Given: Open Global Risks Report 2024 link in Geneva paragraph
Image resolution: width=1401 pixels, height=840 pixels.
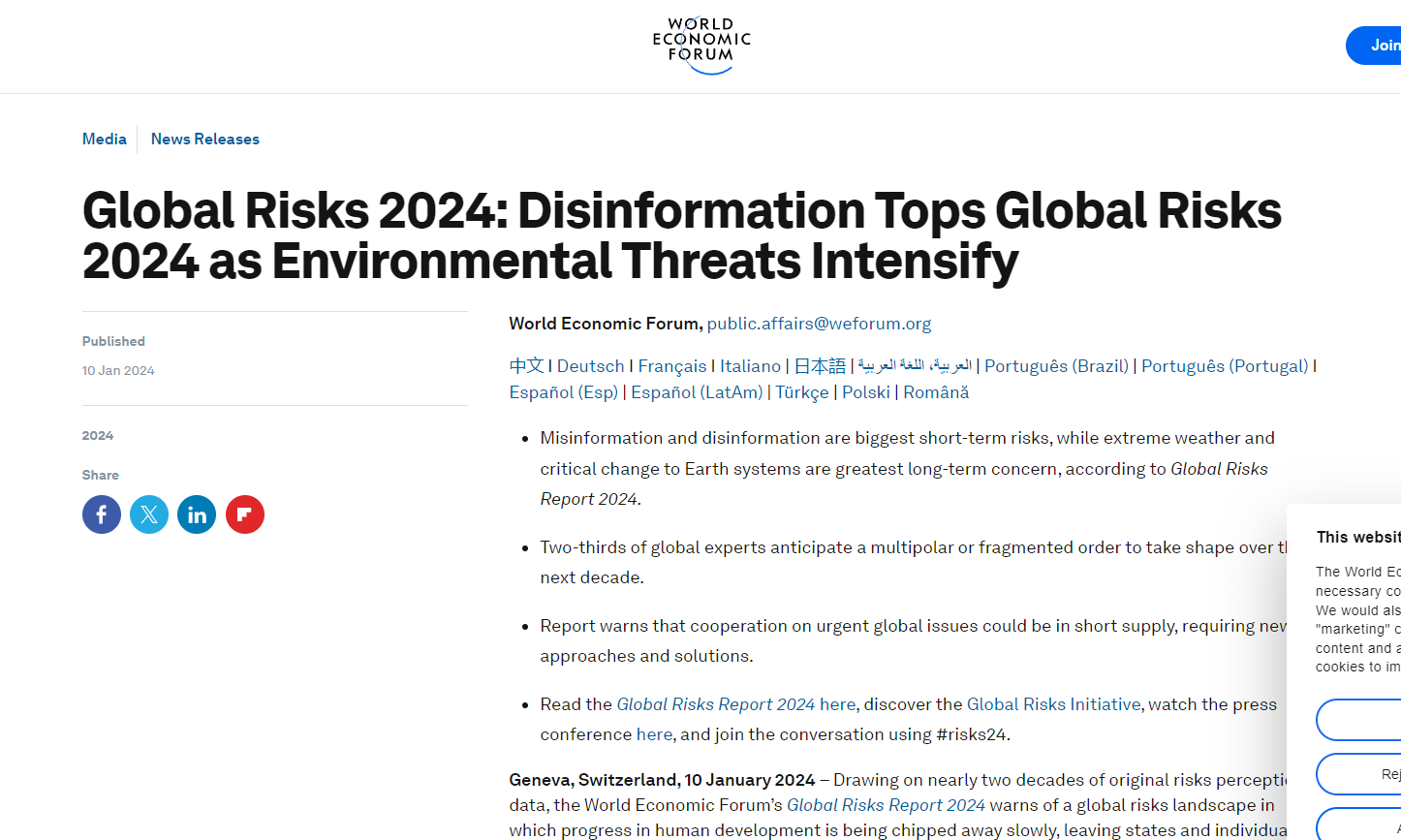Looking at the screenshot, I should tap(886, 805).
